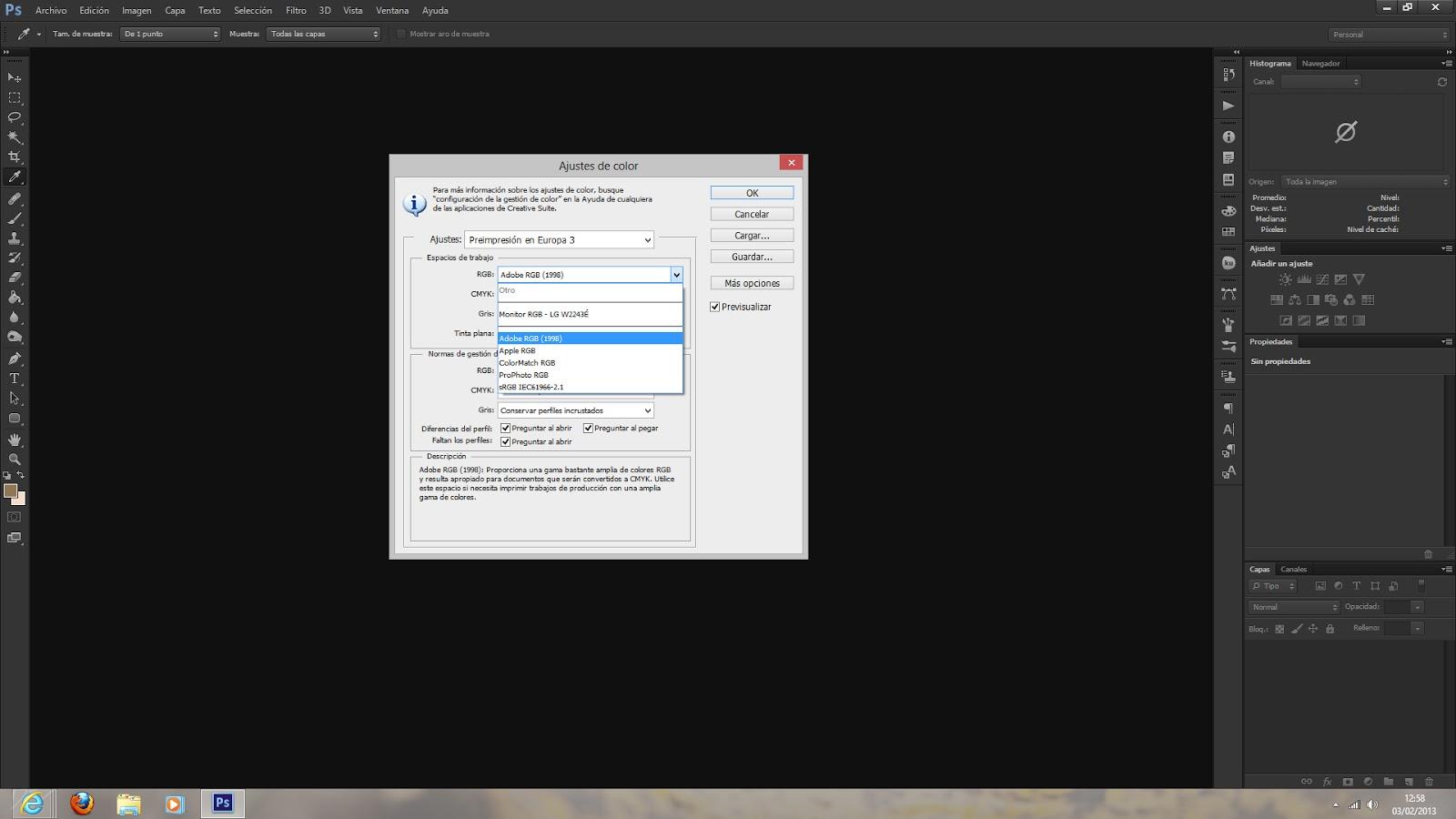Choose ProPhoto RGB from the list
The image size is (1456, 819).
[x=590, y=375]
